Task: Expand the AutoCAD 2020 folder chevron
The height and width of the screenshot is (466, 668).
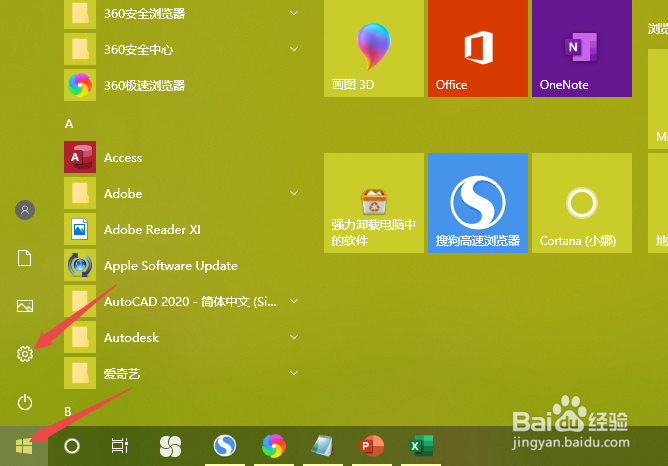Action: (294, 301)
